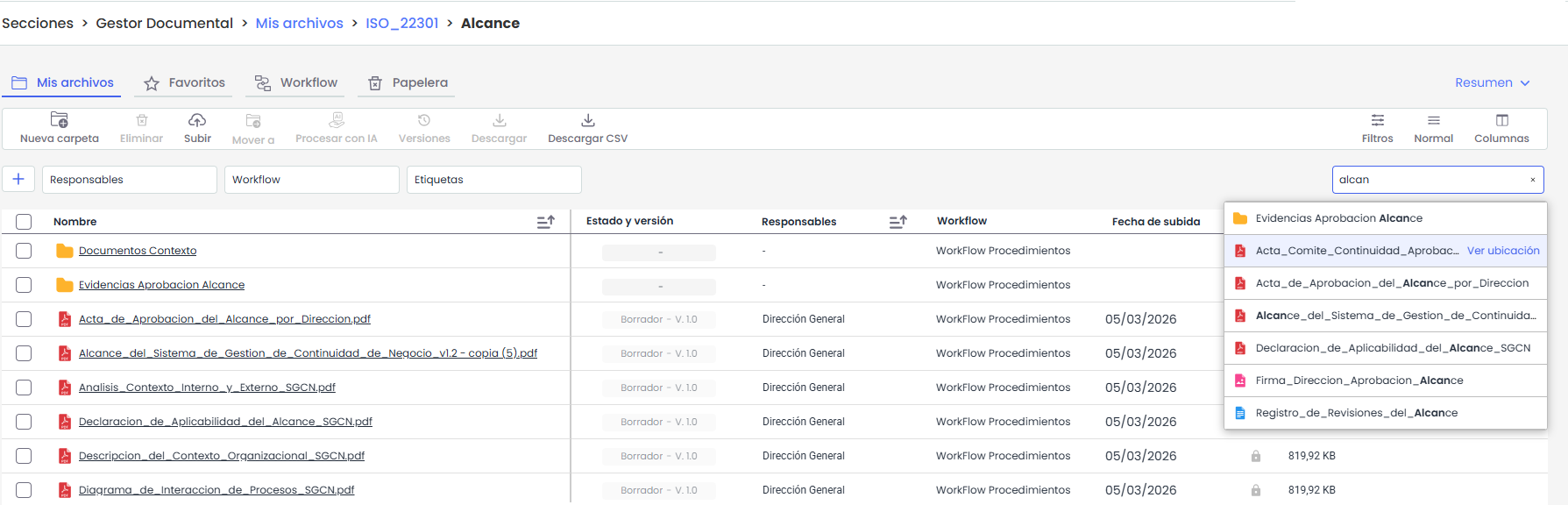1568x505 pixels.
Task: Tick the select-all checkbox in header
Action: [x=24, y=222]
